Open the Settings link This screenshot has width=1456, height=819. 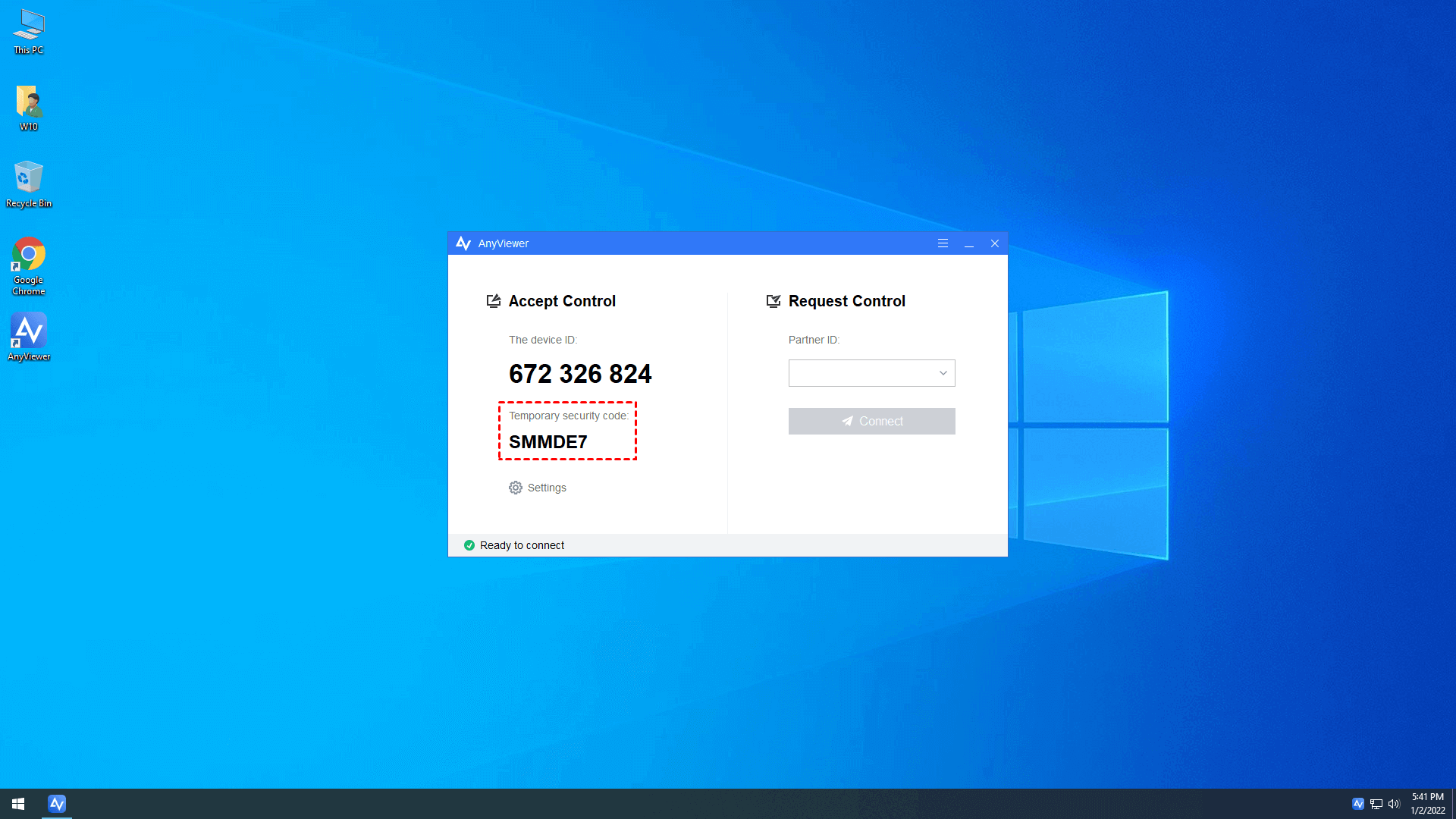547,488
